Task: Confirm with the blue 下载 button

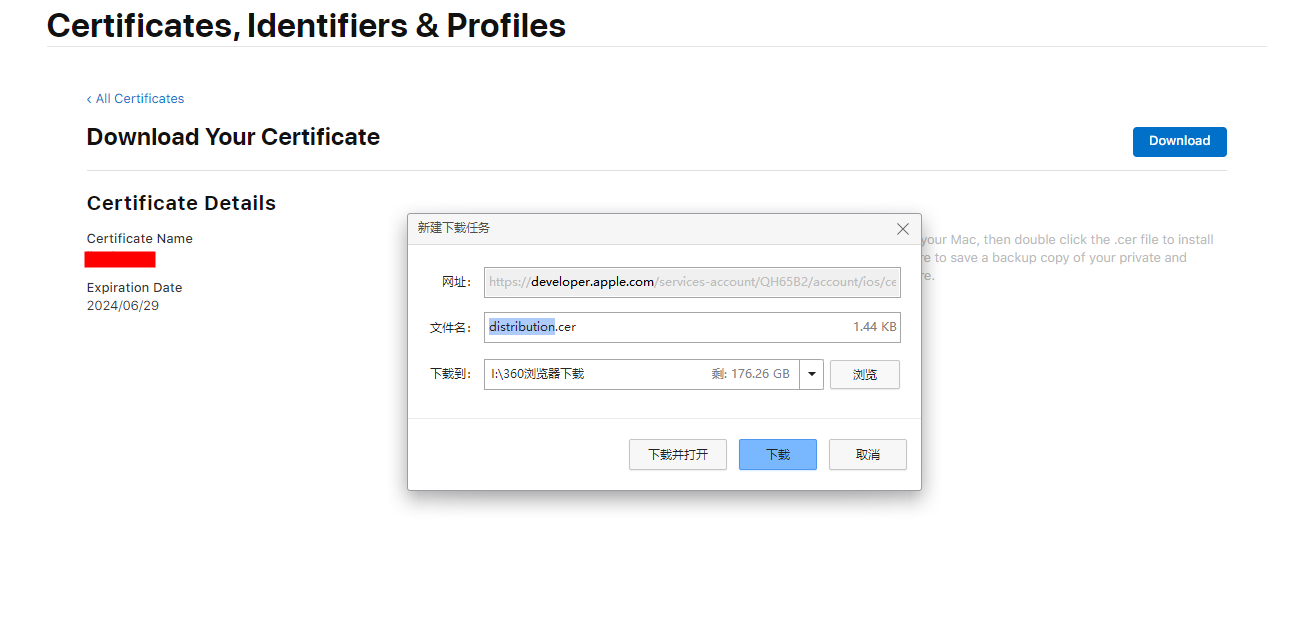Action: 778,454
